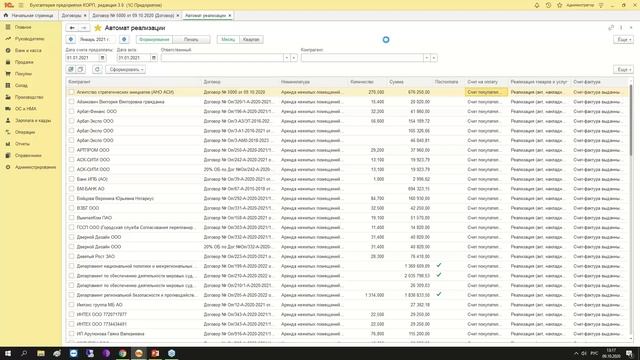Shift period to the previous month
640x360 pixels.
(71, 40)
